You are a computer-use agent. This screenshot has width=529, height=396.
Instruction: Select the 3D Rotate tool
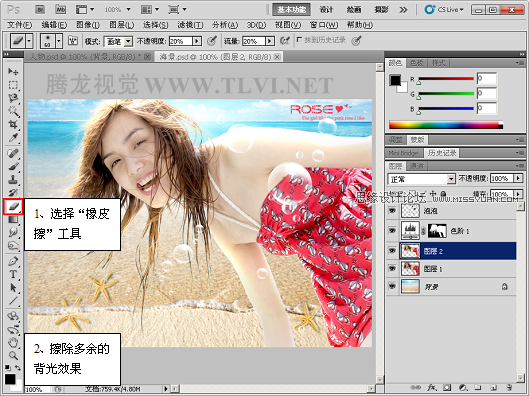[x=13, y=316]
